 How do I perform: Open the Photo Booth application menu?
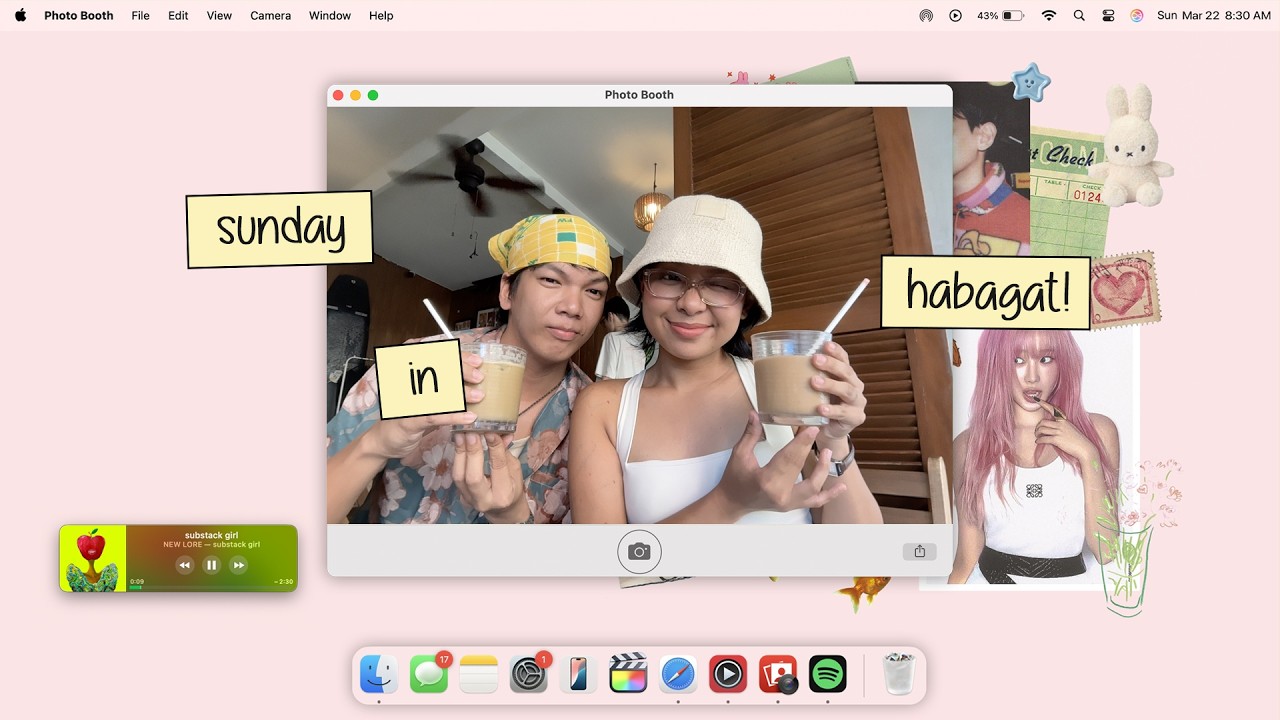pyautogui.click(x=79, y=15)
